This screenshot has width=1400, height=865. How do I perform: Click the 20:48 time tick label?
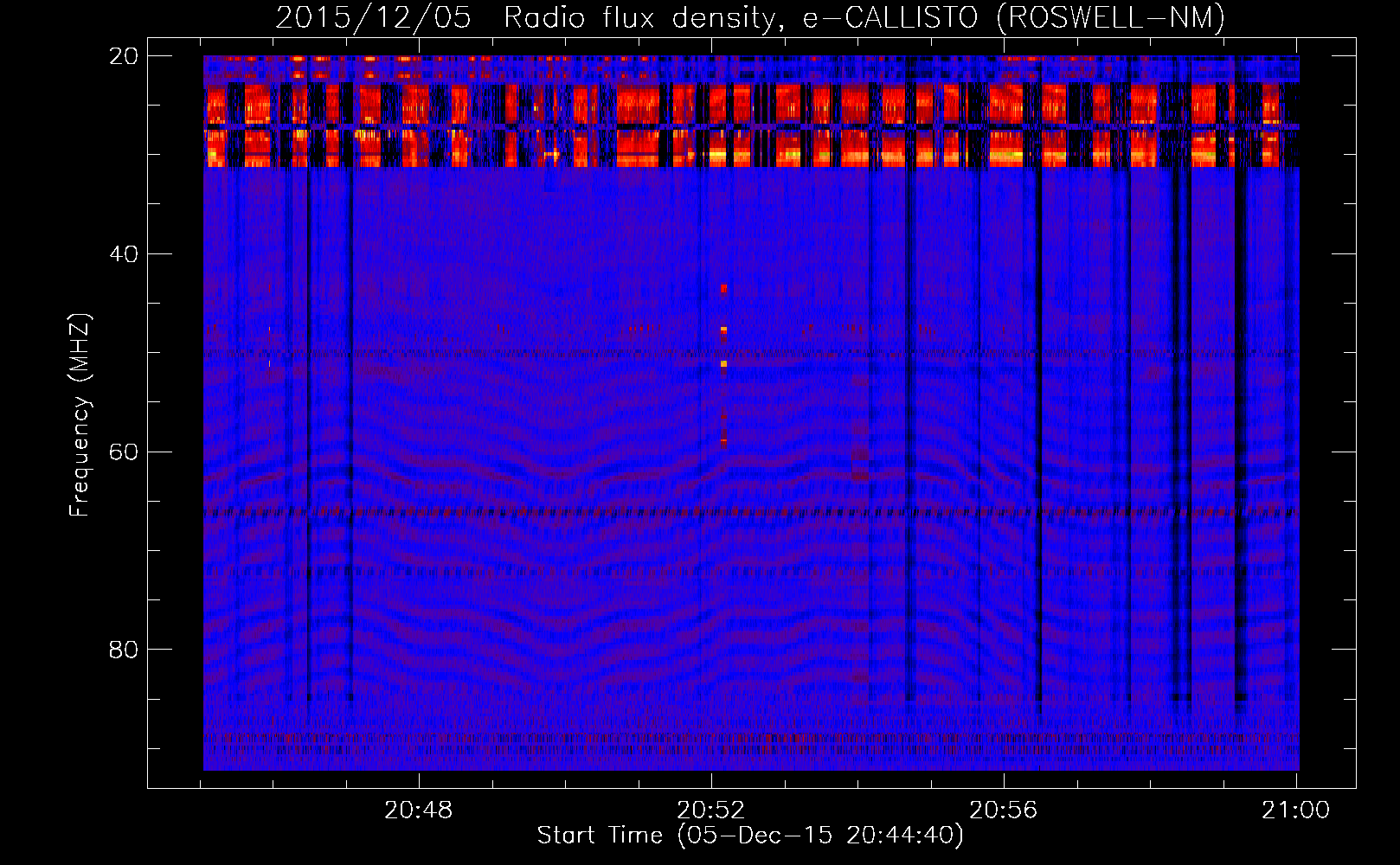pos(419,811)
